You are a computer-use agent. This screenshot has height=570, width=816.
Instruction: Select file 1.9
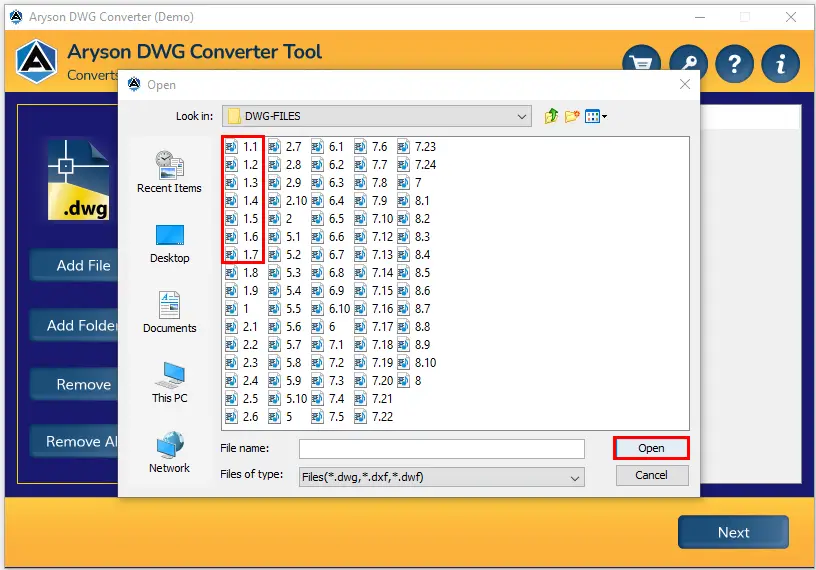tap(242, 291)
